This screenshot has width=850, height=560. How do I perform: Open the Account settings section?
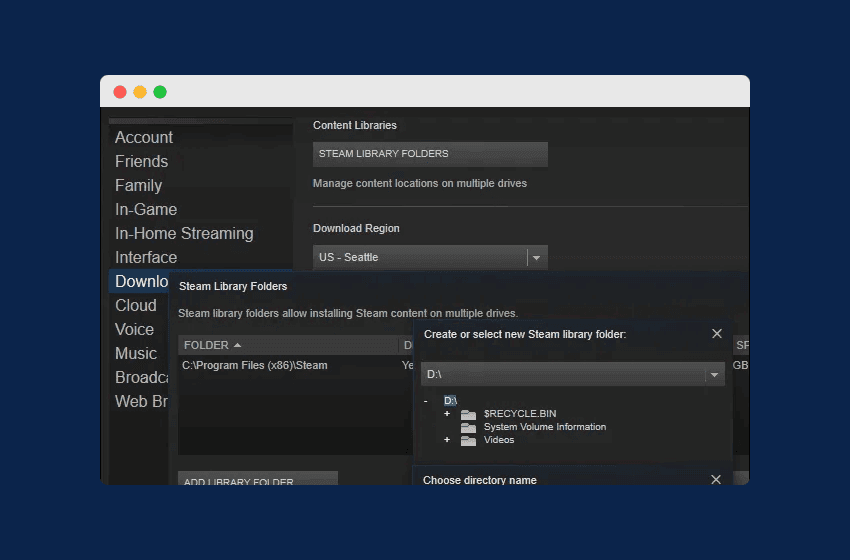(144, 138)
